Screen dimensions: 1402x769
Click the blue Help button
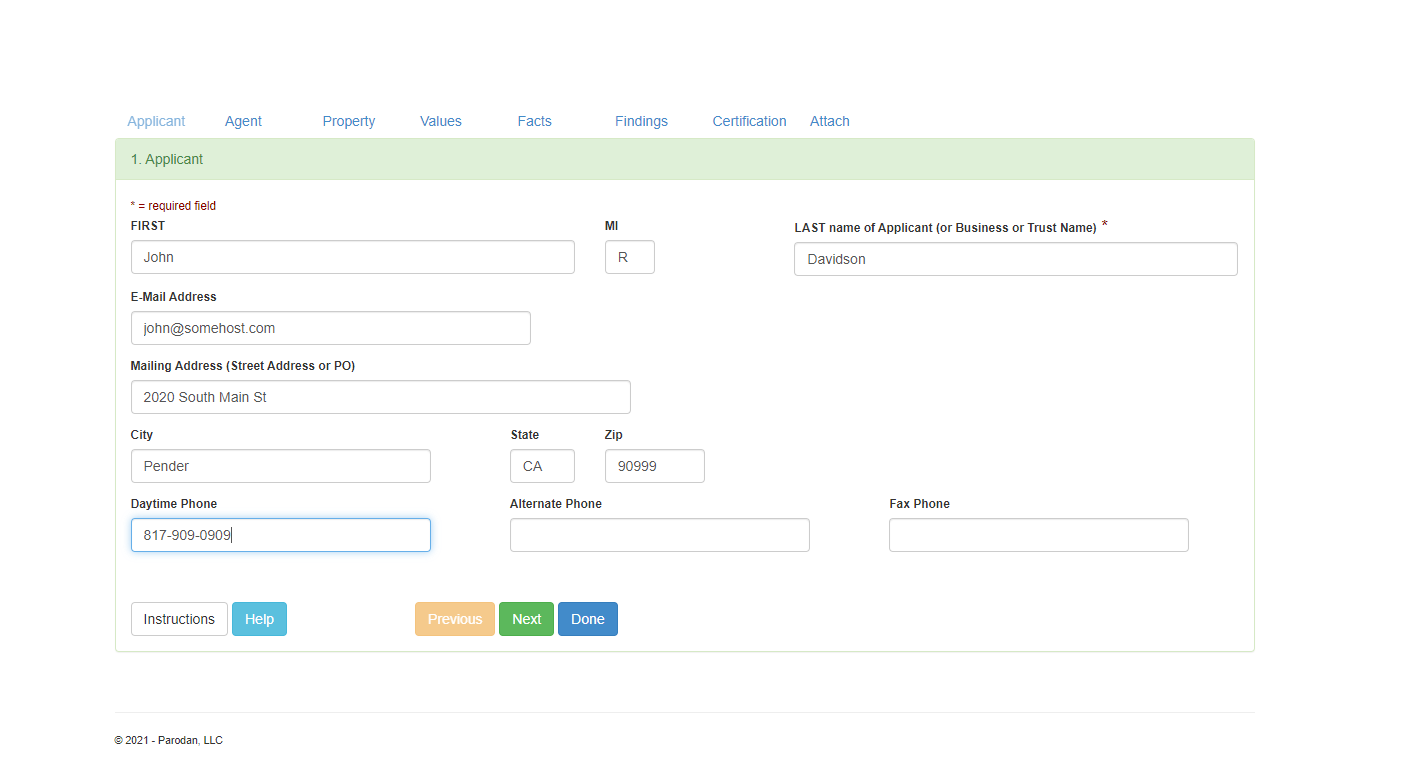[x=259, y=619]
